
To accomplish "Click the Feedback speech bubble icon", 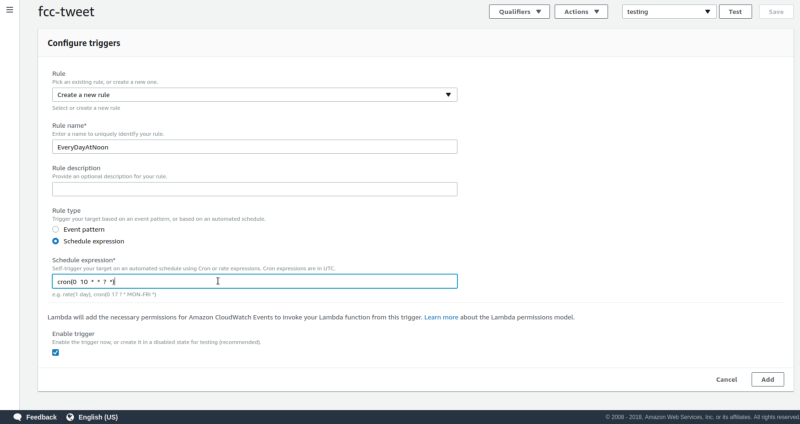I will tap(17, 417).
